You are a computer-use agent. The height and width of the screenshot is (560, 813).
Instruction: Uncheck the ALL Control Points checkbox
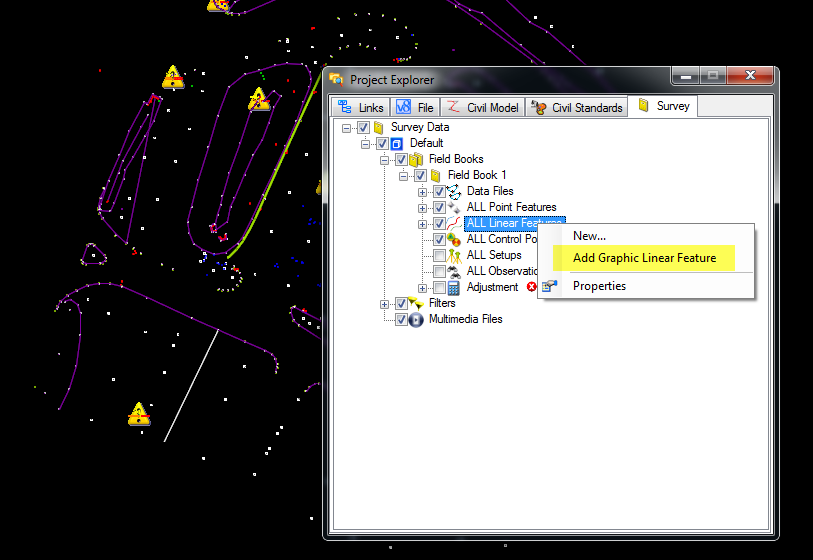pyautogui.click(x=439, y=240)
